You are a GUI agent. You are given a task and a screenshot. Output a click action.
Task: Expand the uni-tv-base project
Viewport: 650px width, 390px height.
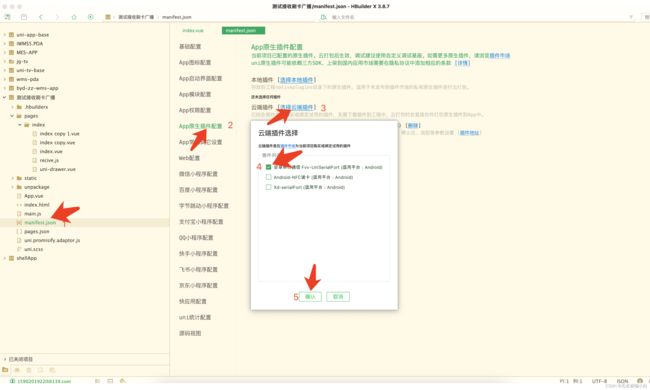[5, 70]
